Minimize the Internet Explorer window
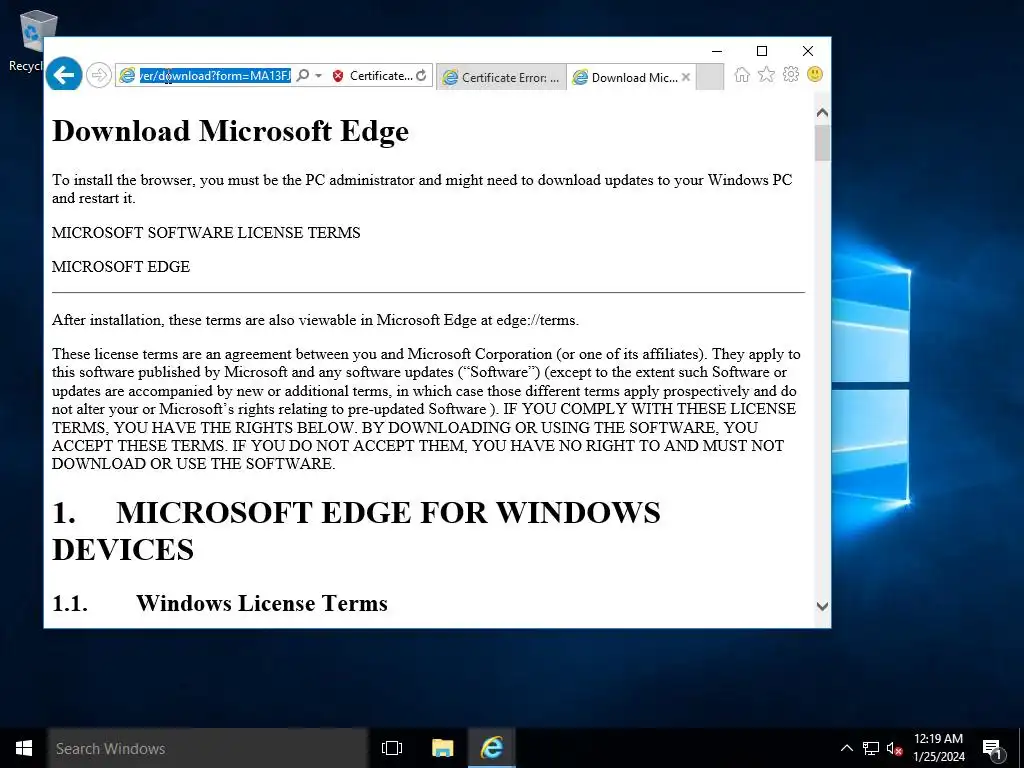1024x768 pixels. pos(716,51)
